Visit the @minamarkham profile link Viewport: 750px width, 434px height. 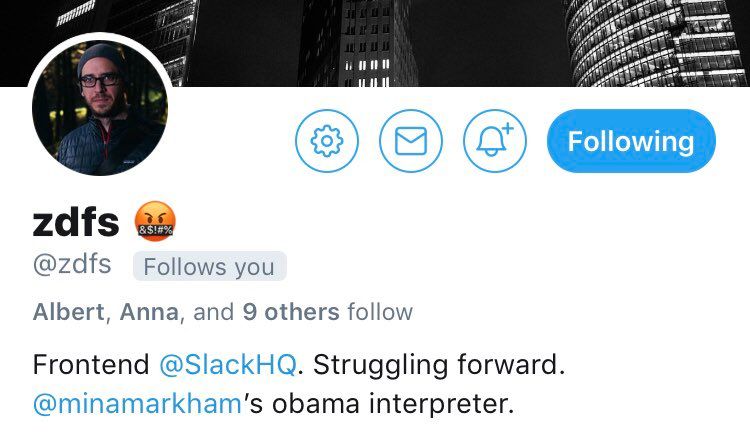137,403
